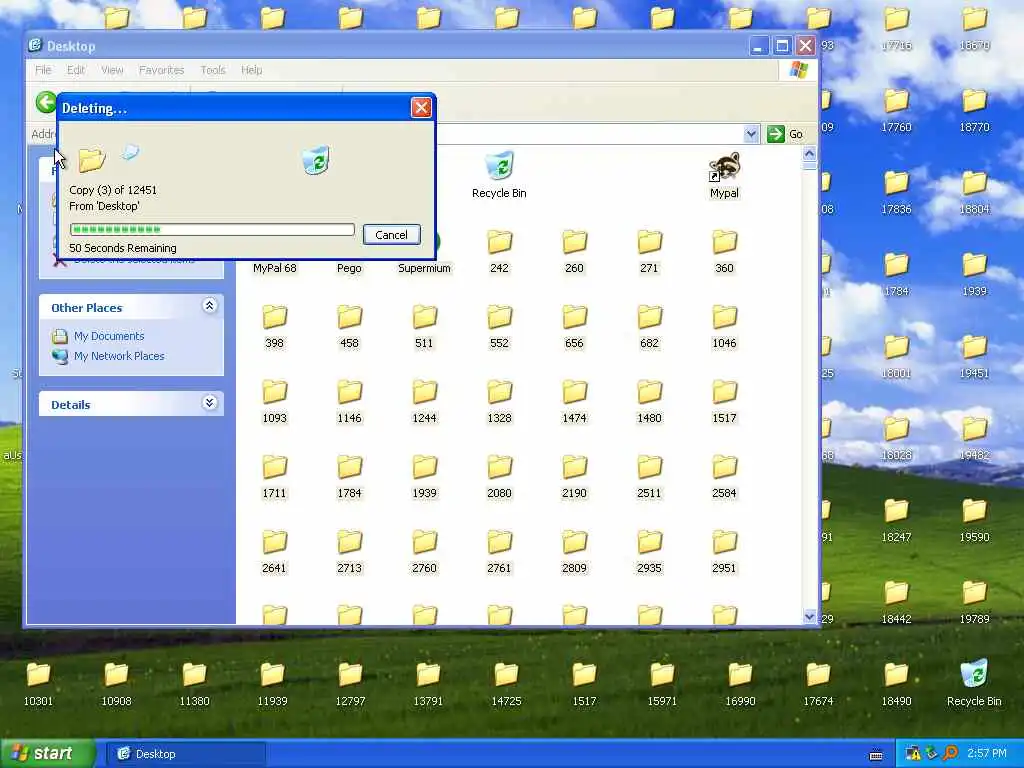This screenshot has height=768, width=1024.
Task: Open the Help menu
Action: point(251,70)
